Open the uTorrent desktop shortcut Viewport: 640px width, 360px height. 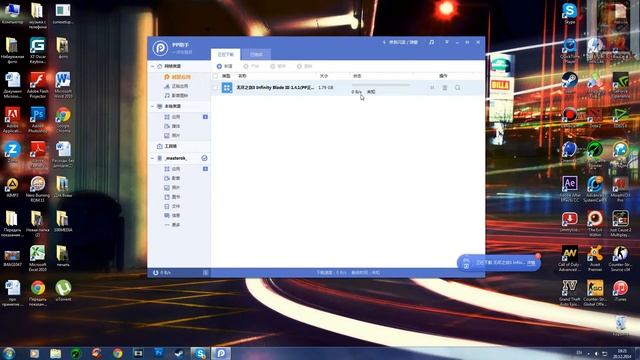click(x=63, y=291)
